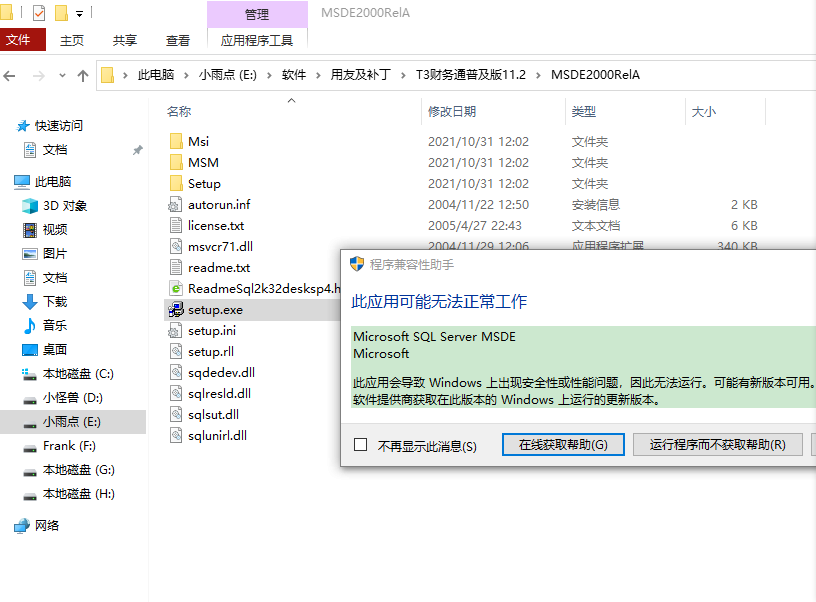The height and width of the screenshot is (602, 816).
Task: Select the MSM folder icon
Action: (x=176, y=163)
